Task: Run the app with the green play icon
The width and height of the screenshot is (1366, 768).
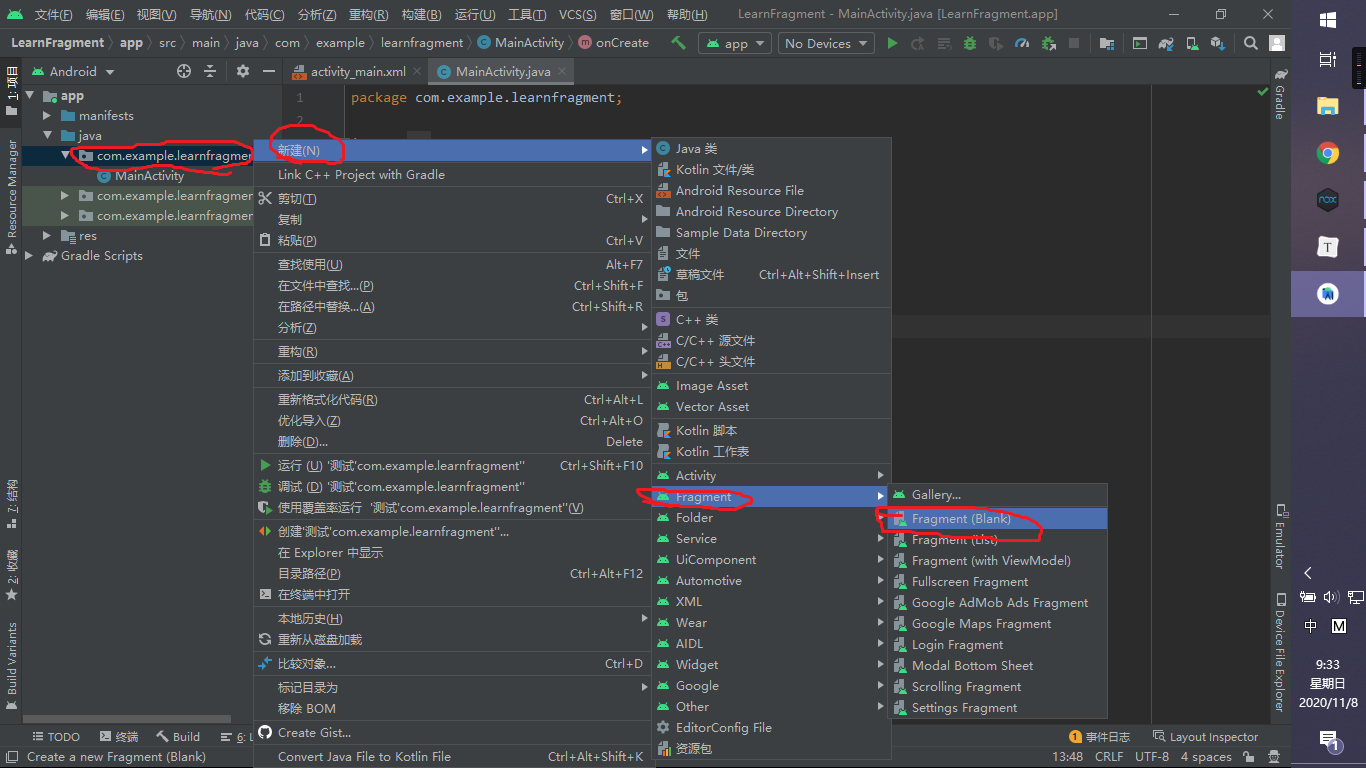Action: 892,43
